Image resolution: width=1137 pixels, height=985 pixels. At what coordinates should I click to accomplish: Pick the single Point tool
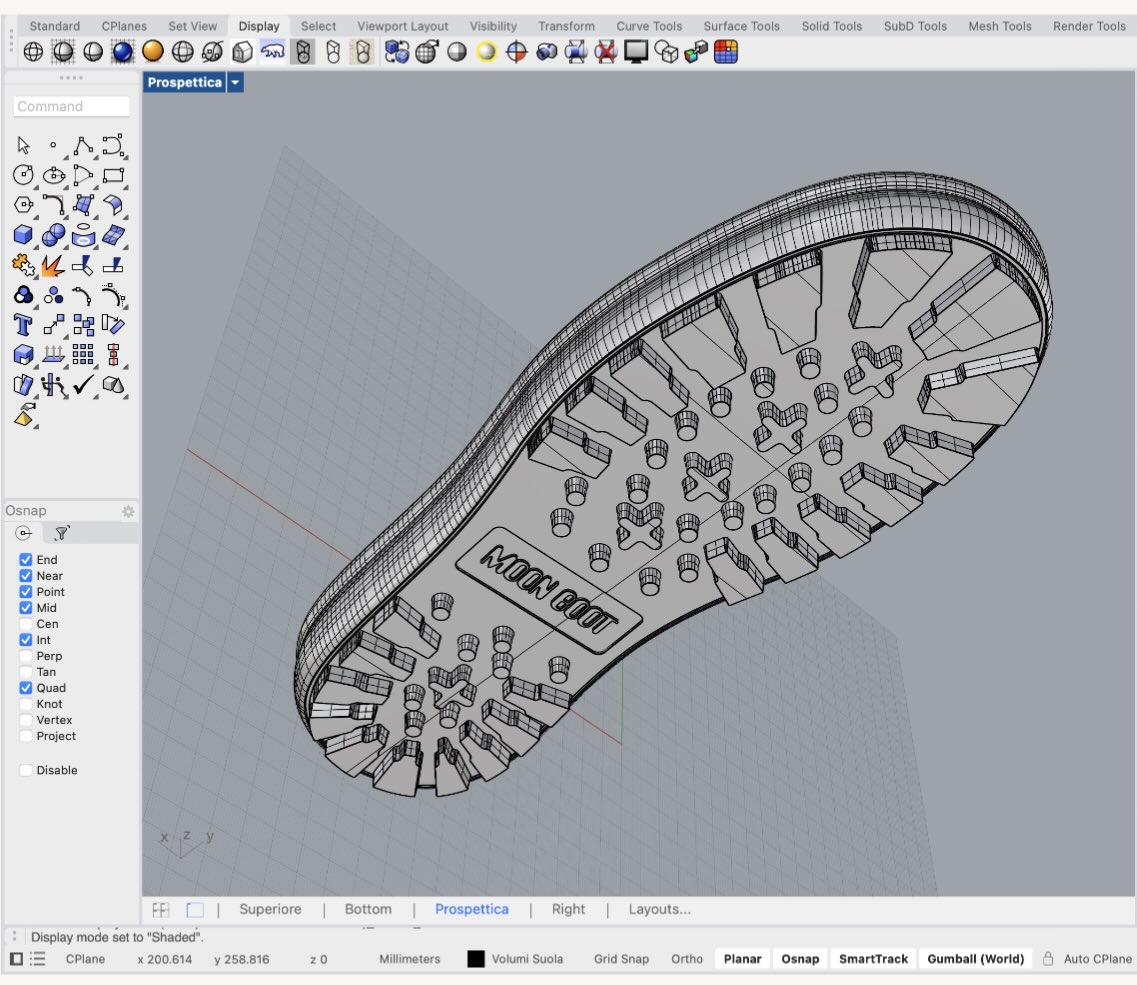pos(53,145)
